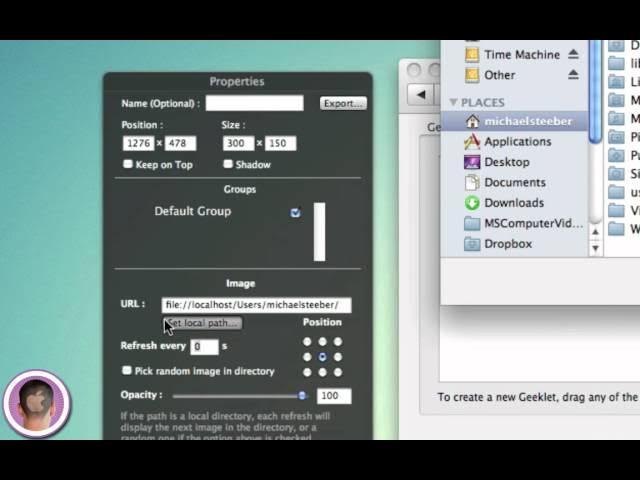
Task: Adjust the Opacity slider
Action: pyautogui.click(x=301, y=396)
